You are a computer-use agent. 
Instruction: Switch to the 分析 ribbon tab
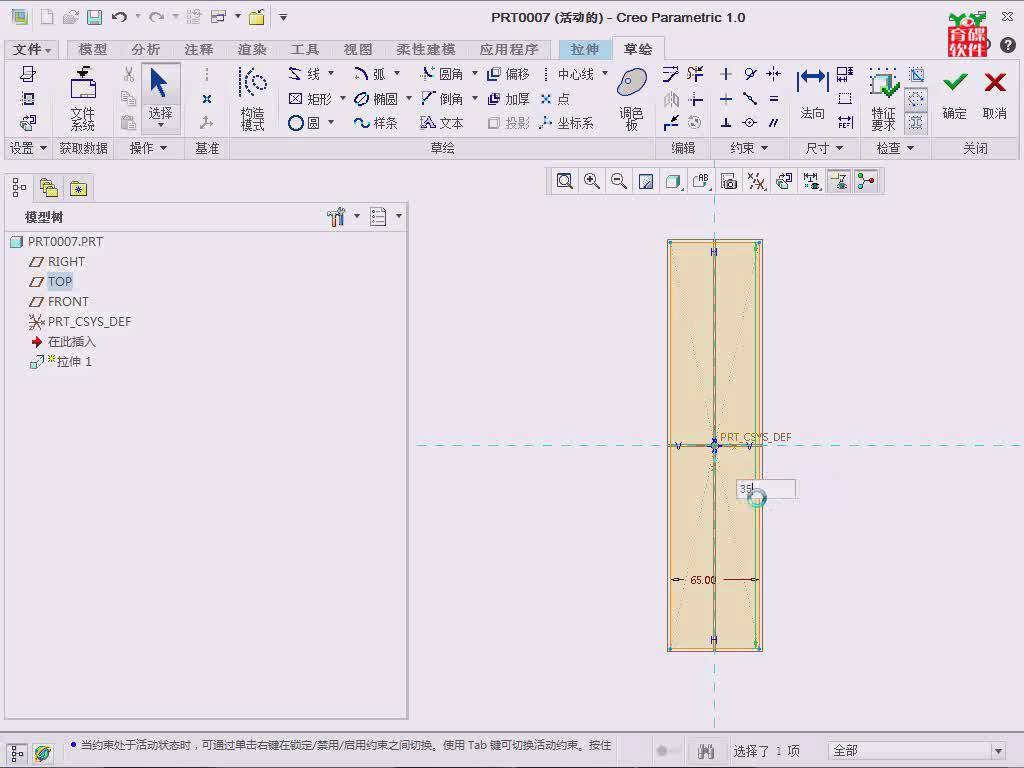coord(145,49)
